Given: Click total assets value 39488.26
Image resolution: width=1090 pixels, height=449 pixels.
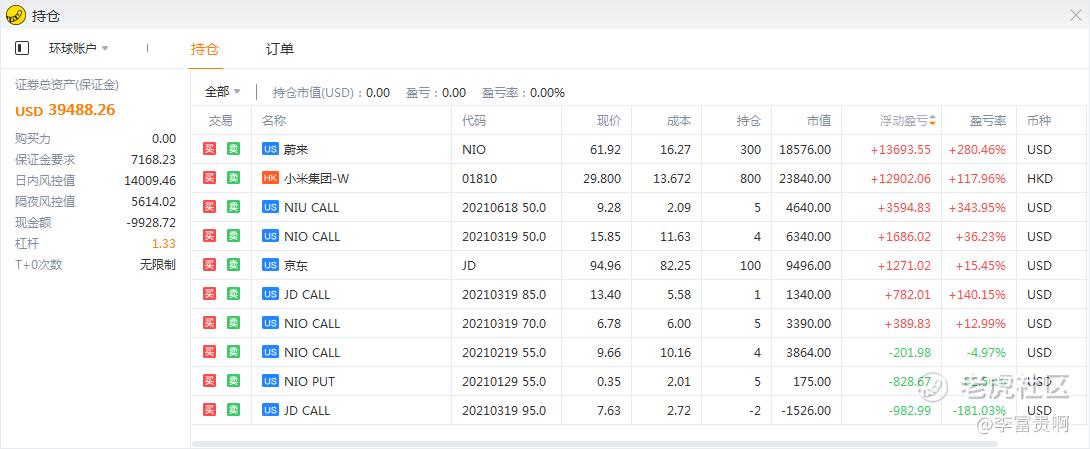Looking at the screenshot, I should coord(81,110).
